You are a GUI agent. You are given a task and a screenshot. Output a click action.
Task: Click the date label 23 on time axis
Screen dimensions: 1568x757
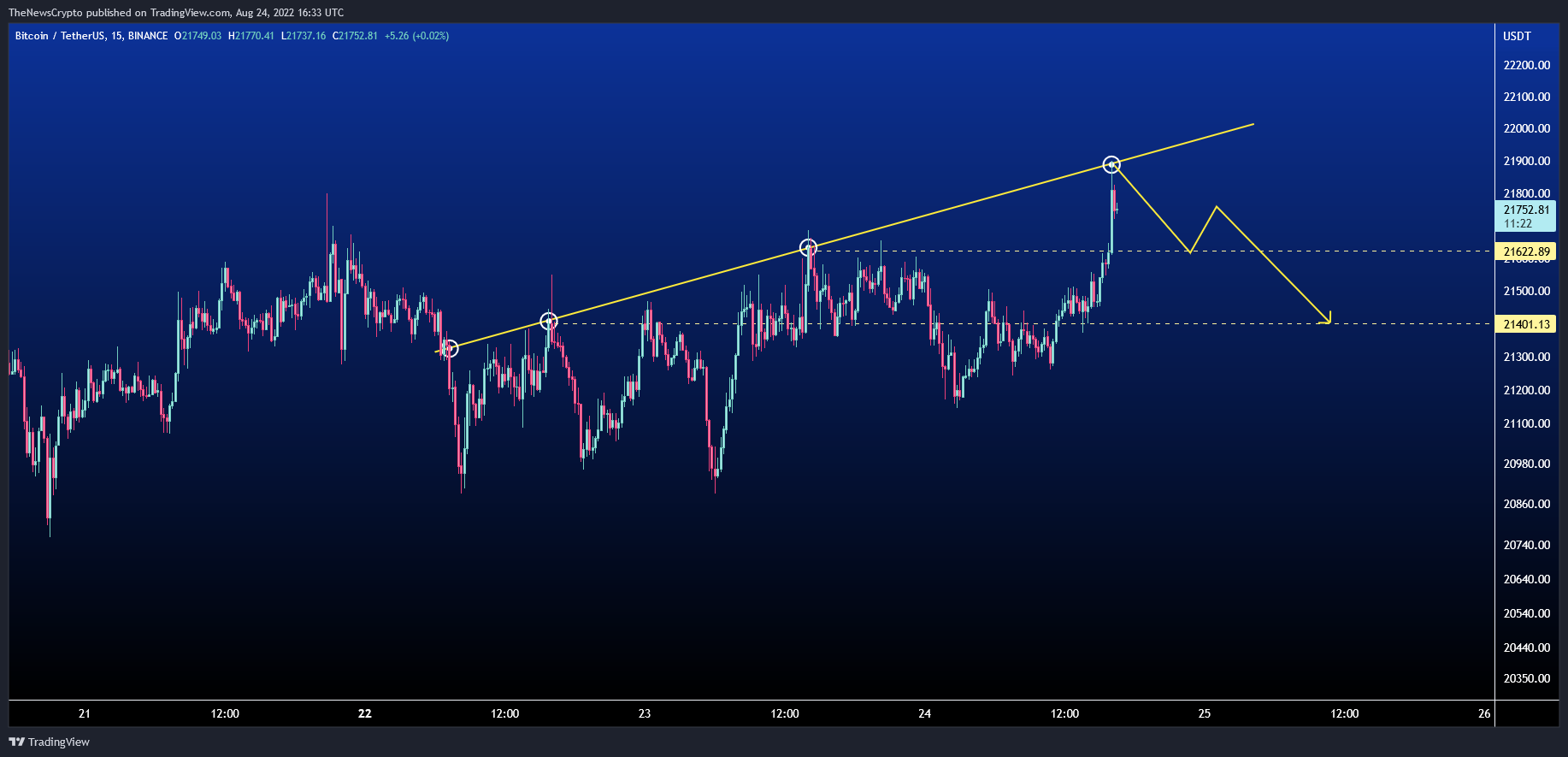[645, 713]
